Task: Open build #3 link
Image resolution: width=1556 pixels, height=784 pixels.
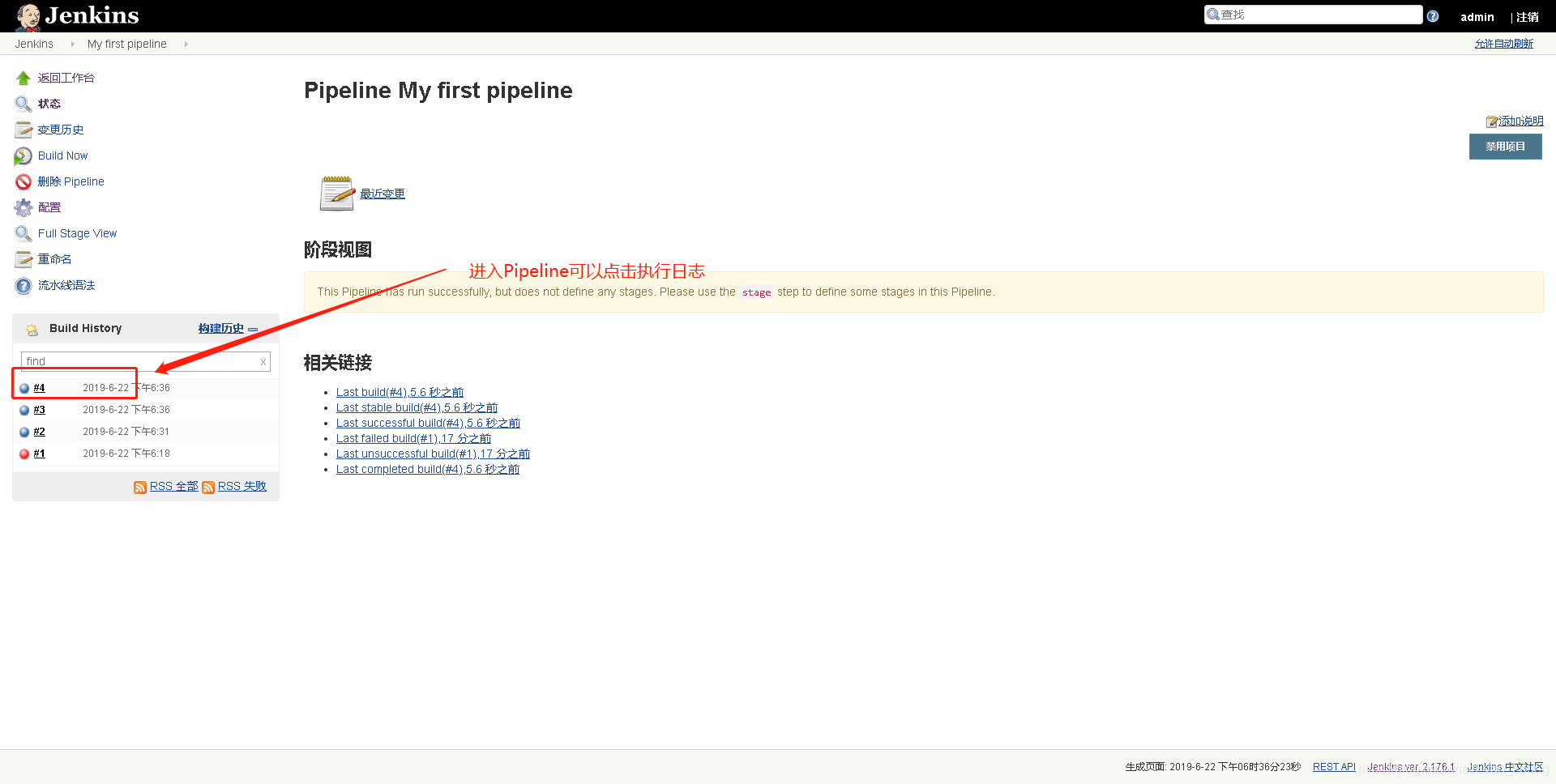Action: [39, 410]
